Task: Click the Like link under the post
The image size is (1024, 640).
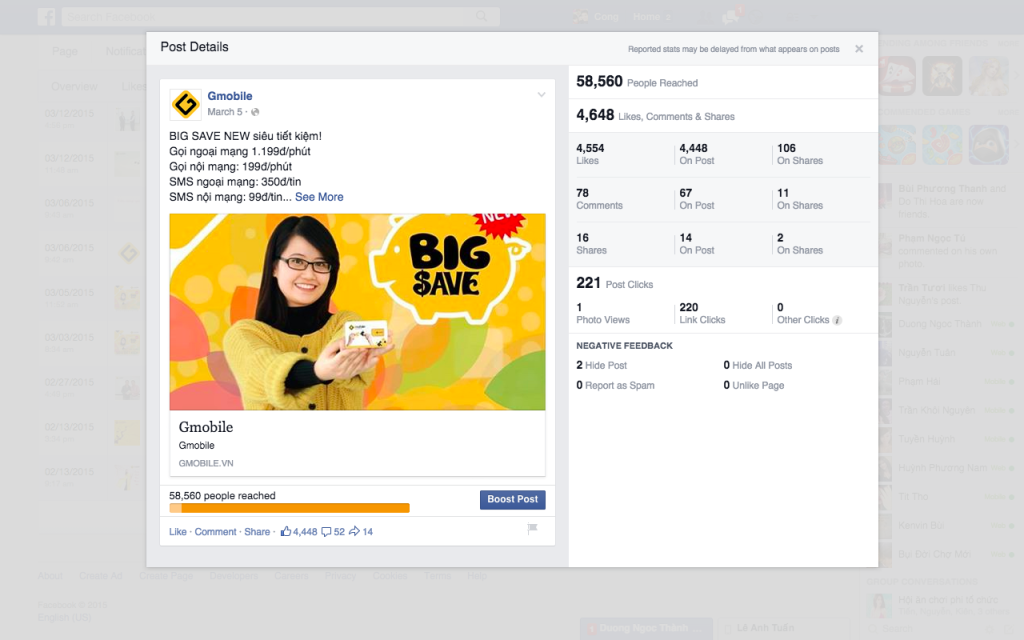Action: pyautogui.click(x=178, y=532)
